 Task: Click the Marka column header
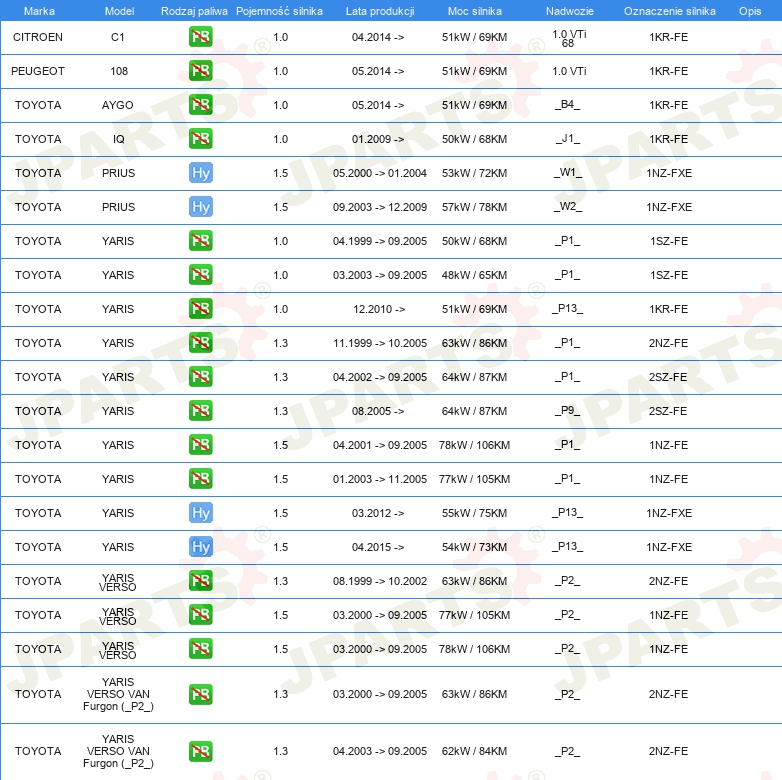pos(39,11)
